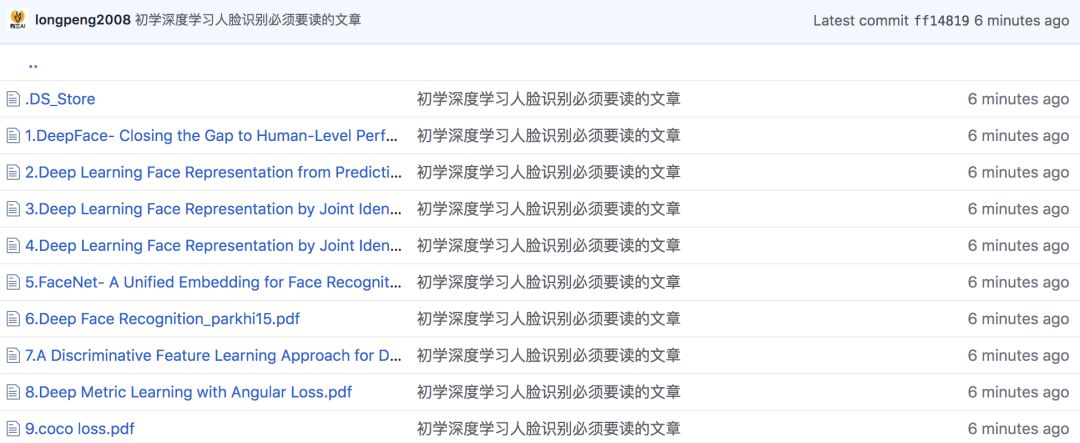Click '6 minutes ago' in 5.FaceNet row
The height and width of the screenshot is (443, 1080).
(1019, 282)
